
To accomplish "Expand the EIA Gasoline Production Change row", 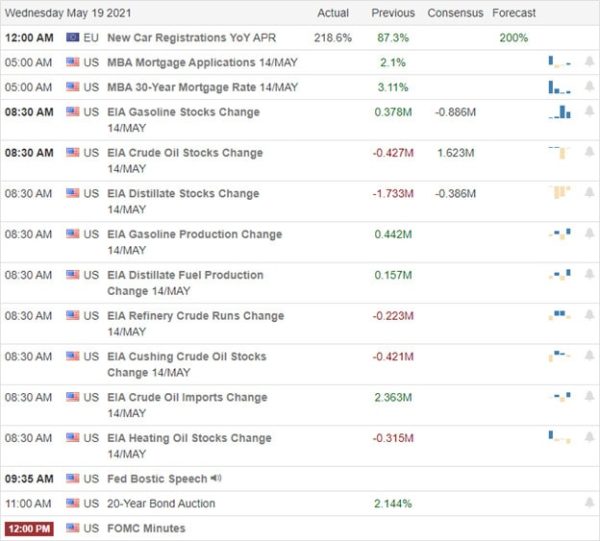I will click(194, 234).
